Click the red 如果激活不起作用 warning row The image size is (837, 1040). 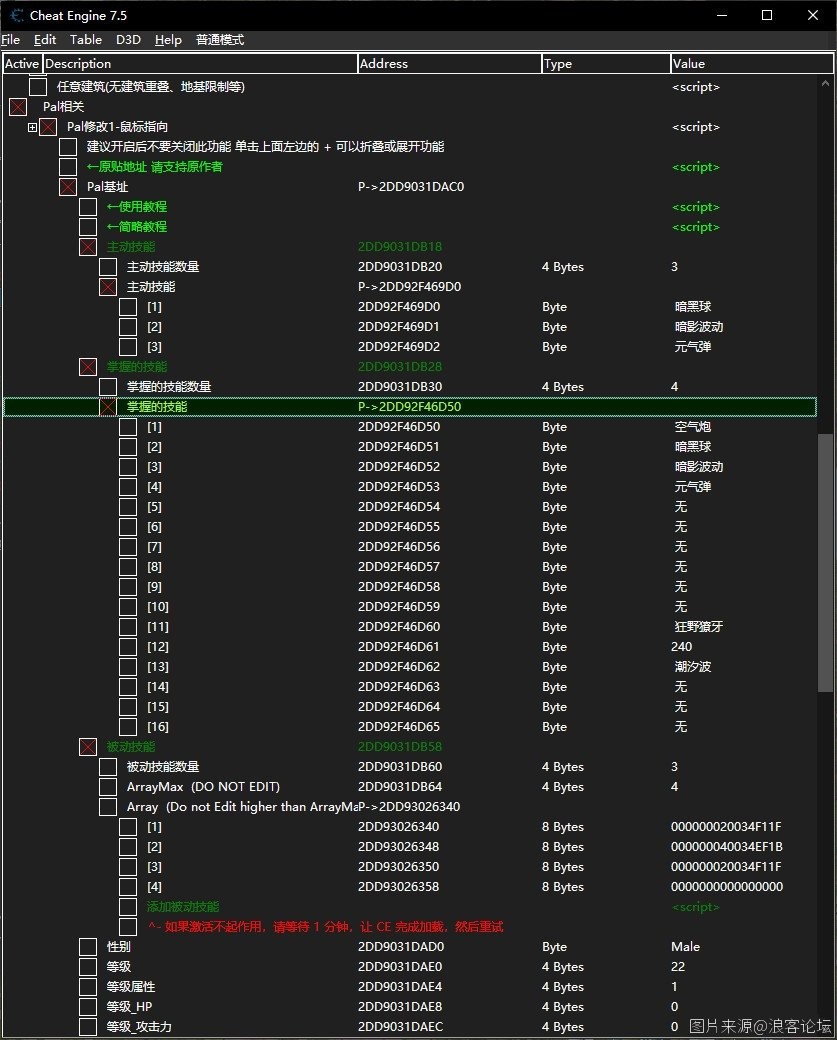pyautogui.click(x=326, y=927)
